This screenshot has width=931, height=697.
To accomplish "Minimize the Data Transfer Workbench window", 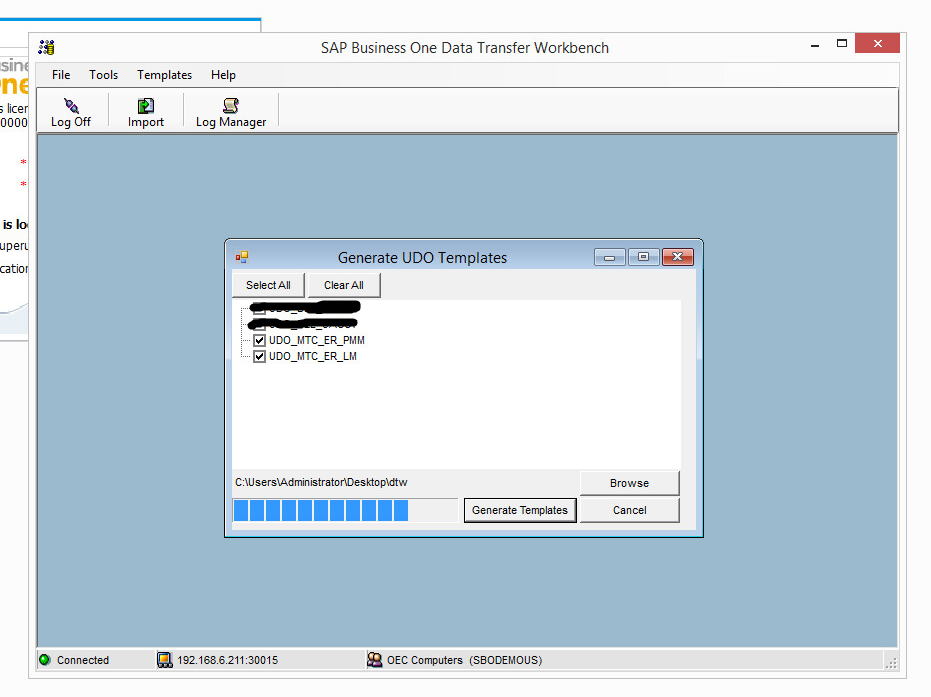I will pyautogui.click(x=815, y=45).
